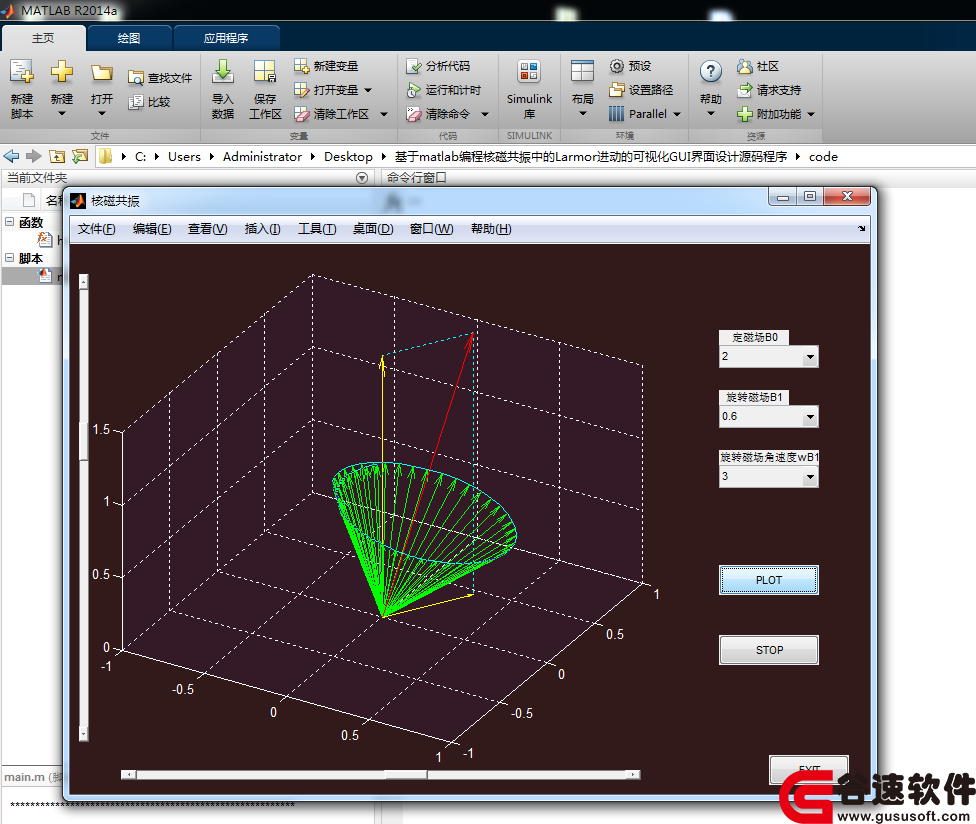The width and height of the screenshot is (976, 824).
Task: Click the Users folder in the path
Action: [184, 157]
